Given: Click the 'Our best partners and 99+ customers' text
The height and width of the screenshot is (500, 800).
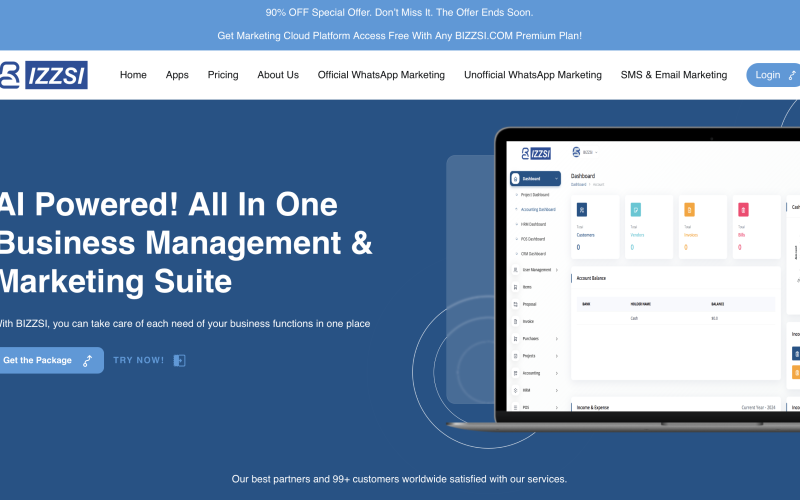Looking at the screenshot, I should click(x=399, y=479).
